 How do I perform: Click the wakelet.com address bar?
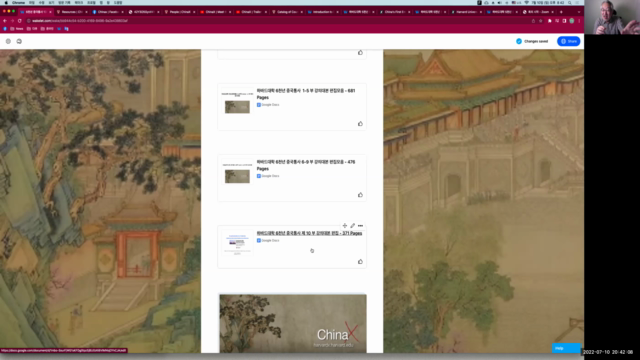278,21
